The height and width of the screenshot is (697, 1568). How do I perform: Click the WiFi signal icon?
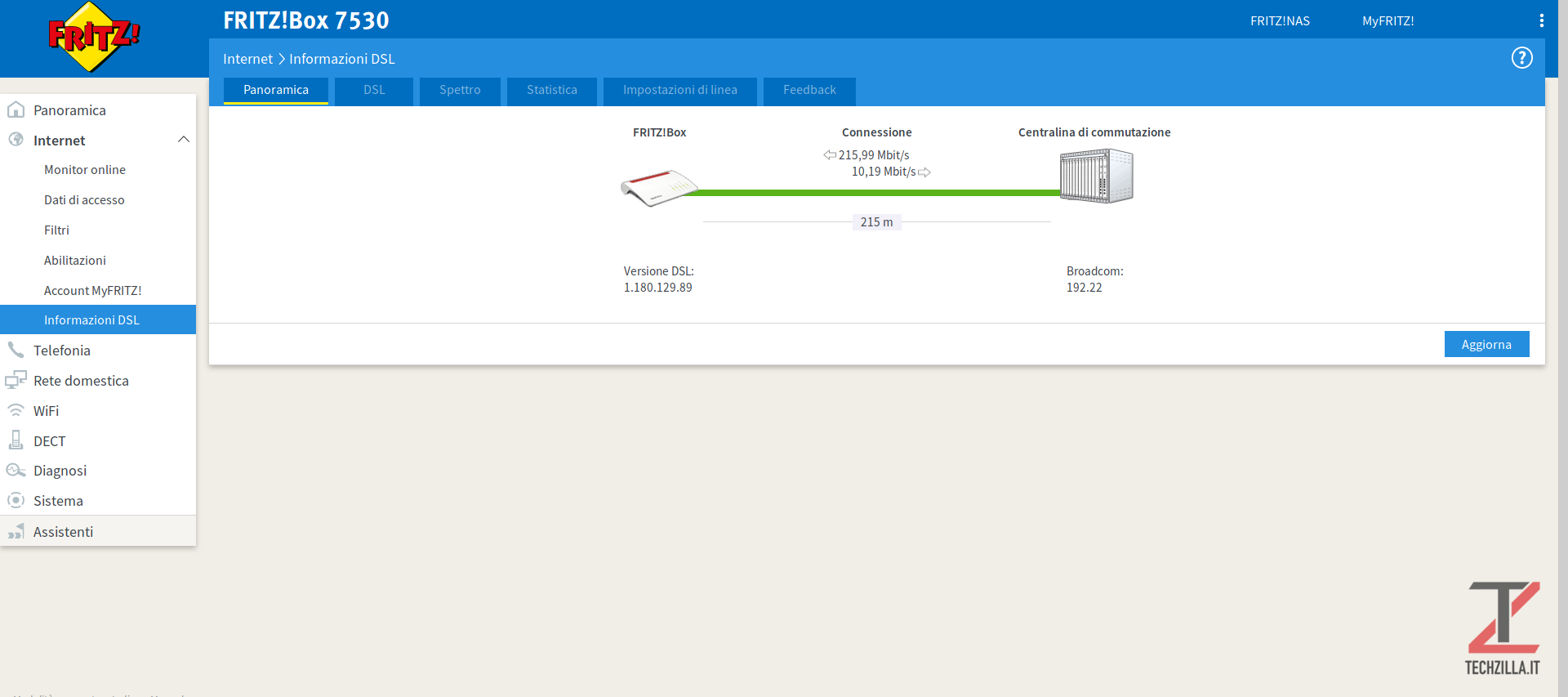tap(16, 410)
